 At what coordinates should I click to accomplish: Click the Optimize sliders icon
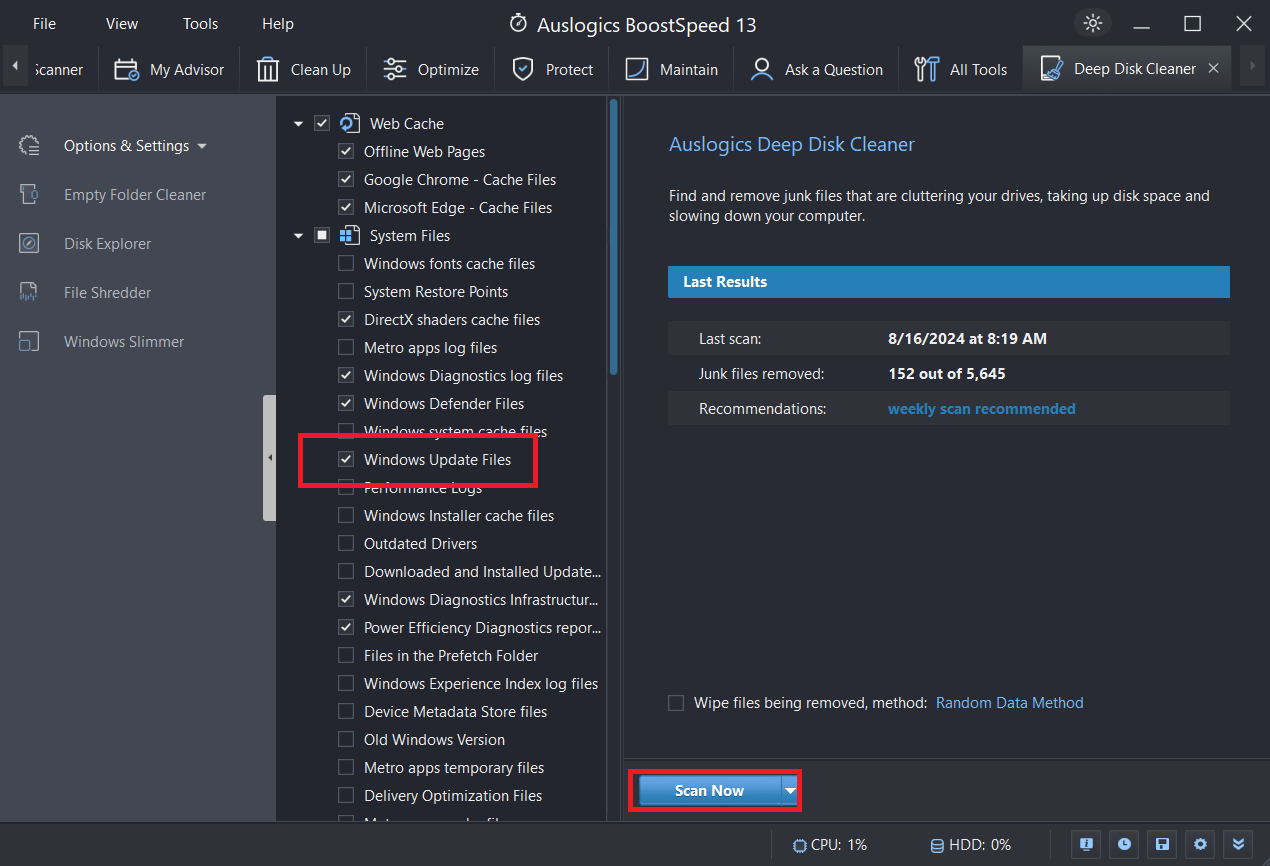[x=395, y=69]
